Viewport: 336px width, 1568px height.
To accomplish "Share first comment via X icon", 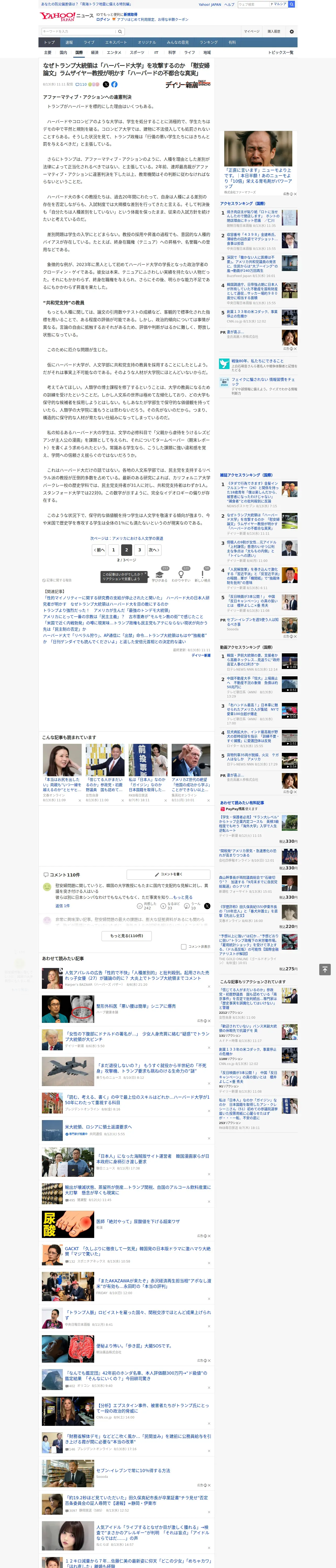I will pos(207,906).
